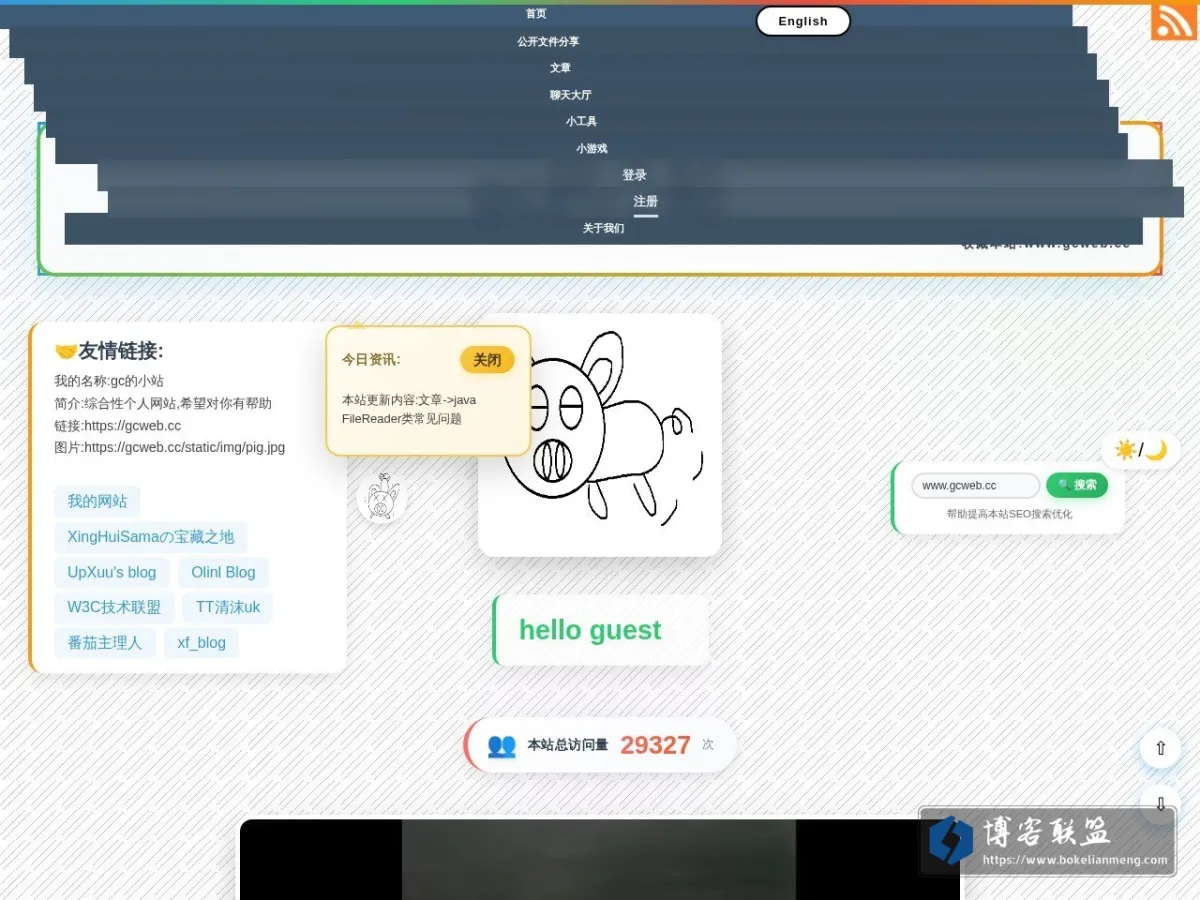Click the www.gcweb.cc search input field
The width and height of the screenshot is (1200, 900).
[x=976, y=486]
